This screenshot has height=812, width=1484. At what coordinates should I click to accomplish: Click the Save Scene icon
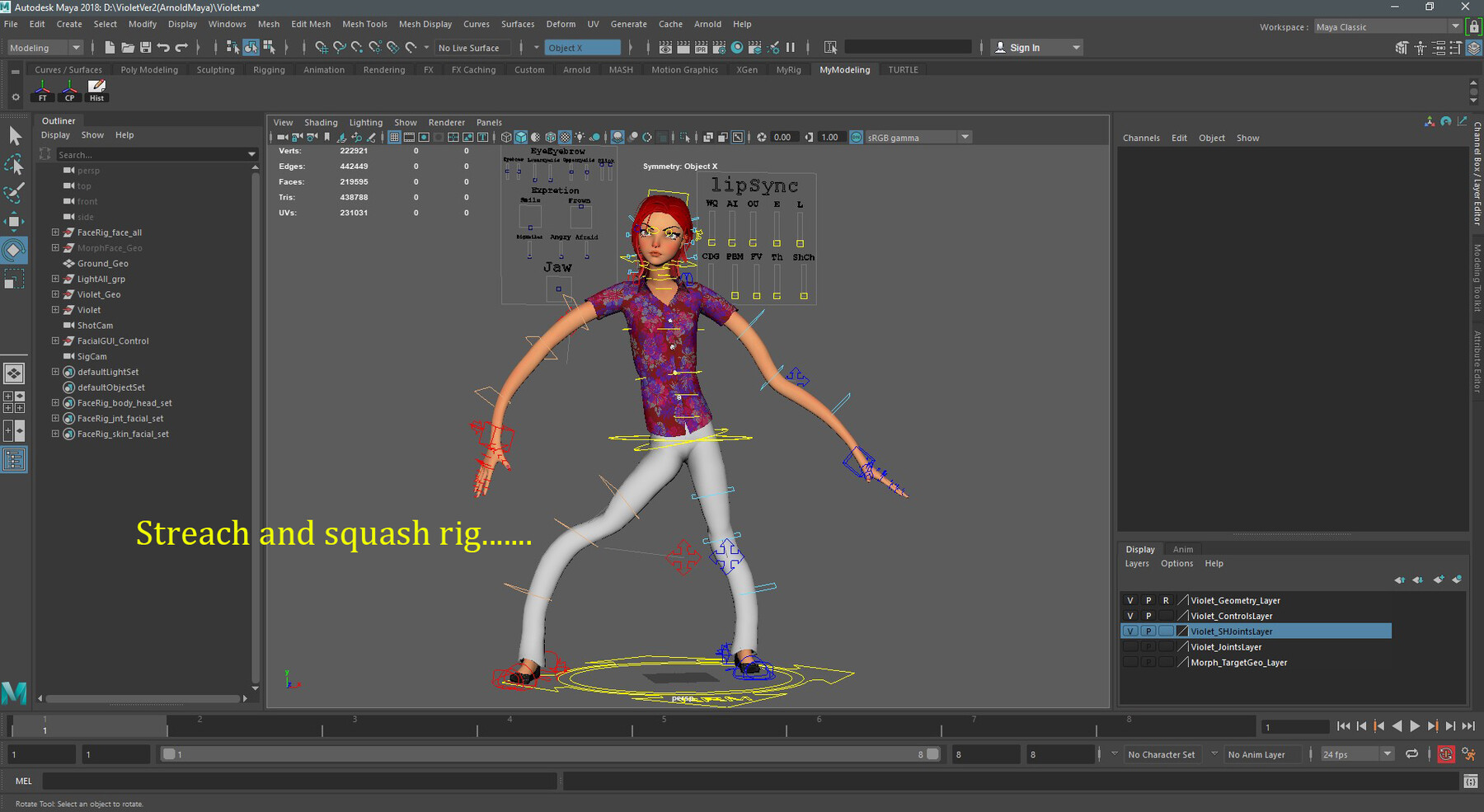(x=145, y=48)
